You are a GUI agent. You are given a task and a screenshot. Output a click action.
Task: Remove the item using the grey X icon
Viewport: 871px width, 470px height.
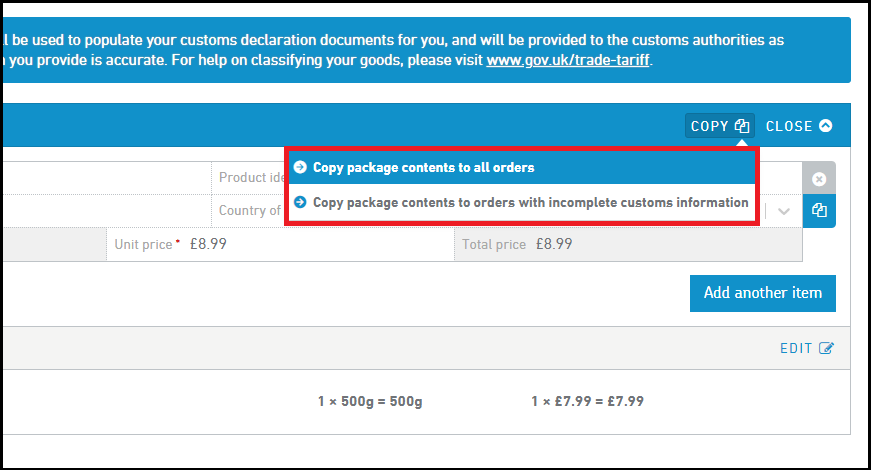(x=819, y=179)
